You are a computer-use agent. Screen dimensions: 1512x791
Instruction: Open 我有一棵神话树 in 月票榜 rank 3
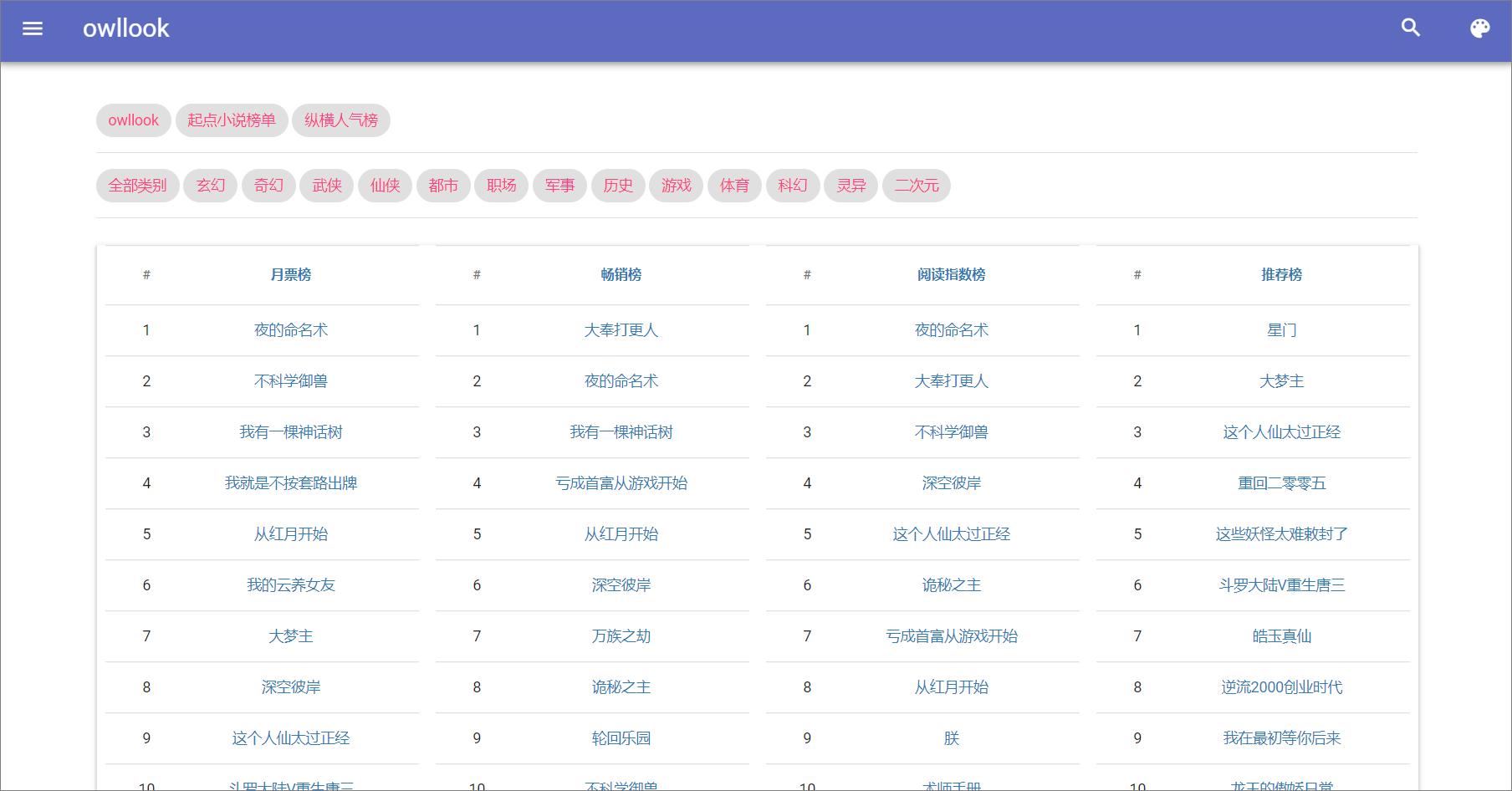[x=291, y=432]
